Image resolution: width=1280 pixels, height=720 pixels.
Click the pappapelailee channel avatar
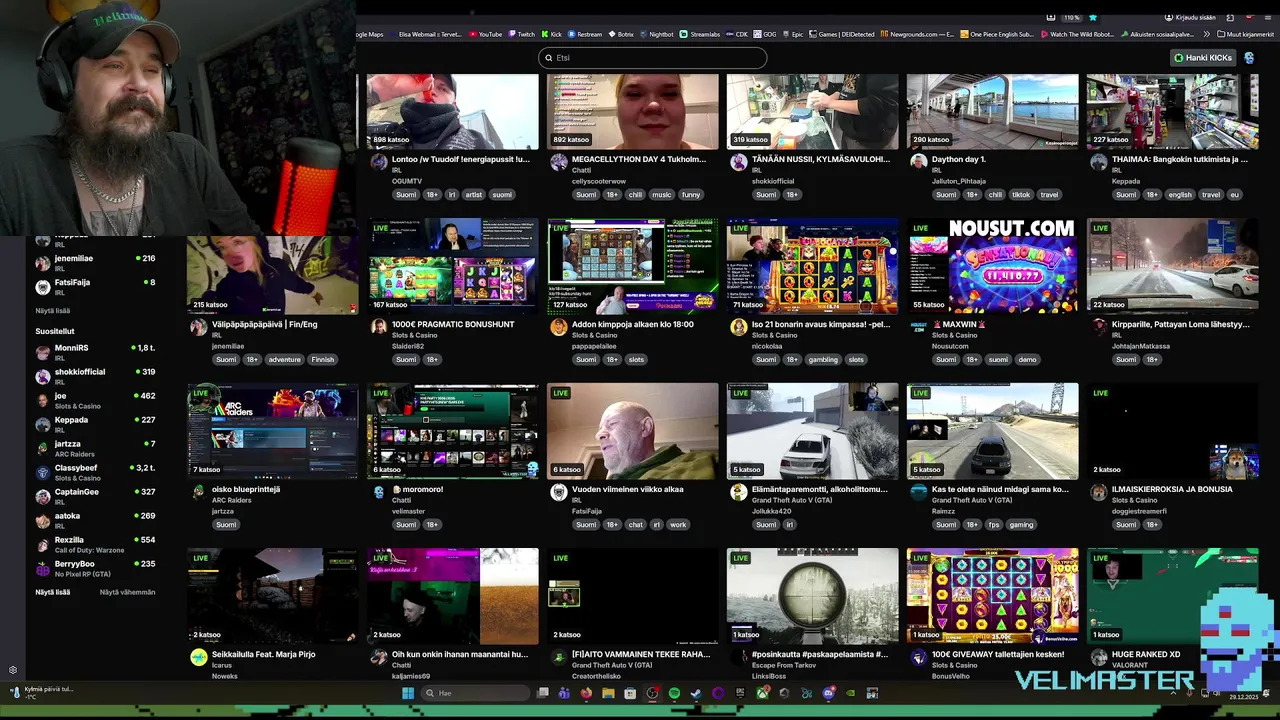(x=558, y=327)
